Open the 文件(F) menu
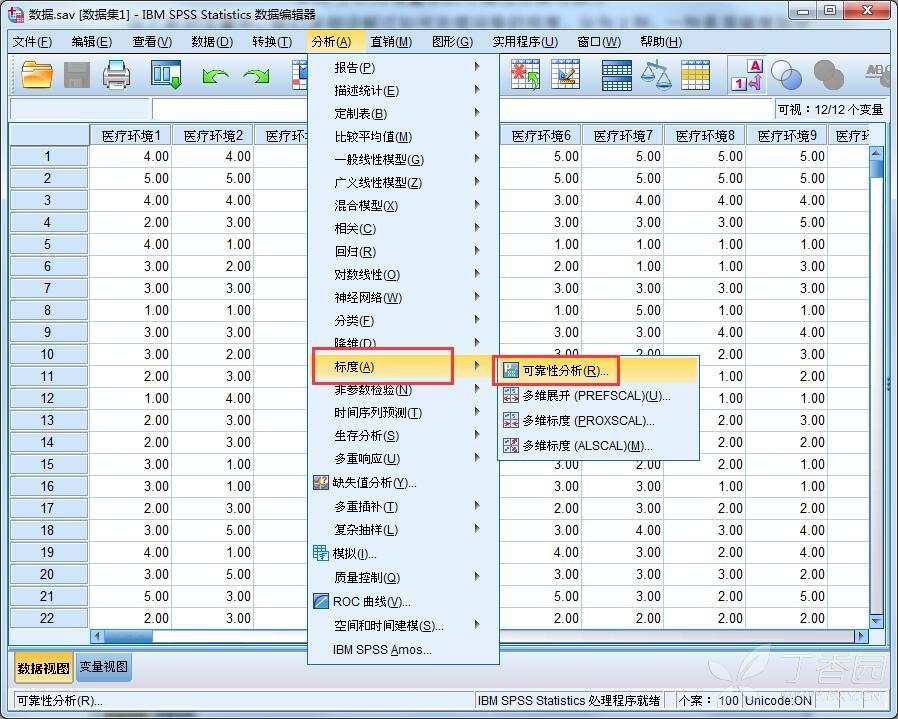The width and height of the screenshot is (898, 719). click(x=33, y=42)
